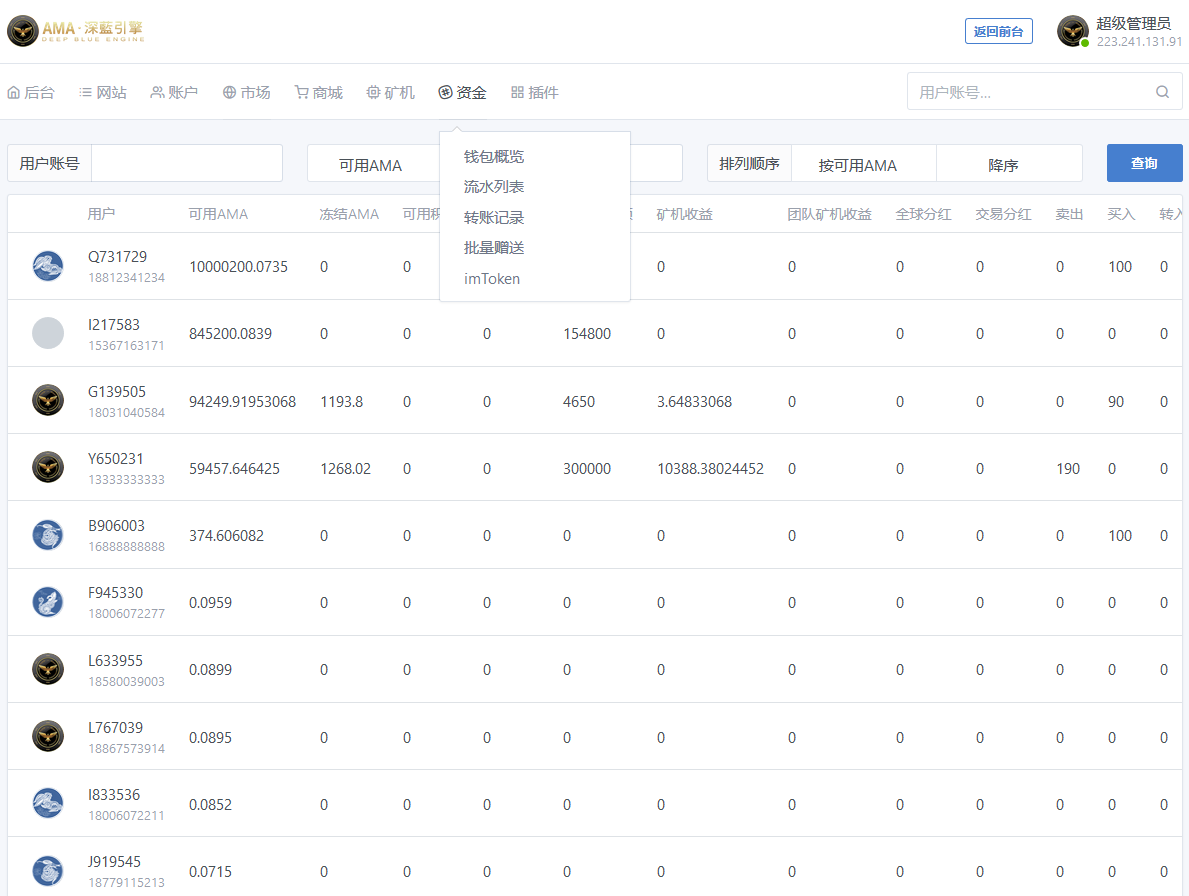Choose the imToken menu entry
This screenshot has width=1189, height=896.
tap(491, 279)
